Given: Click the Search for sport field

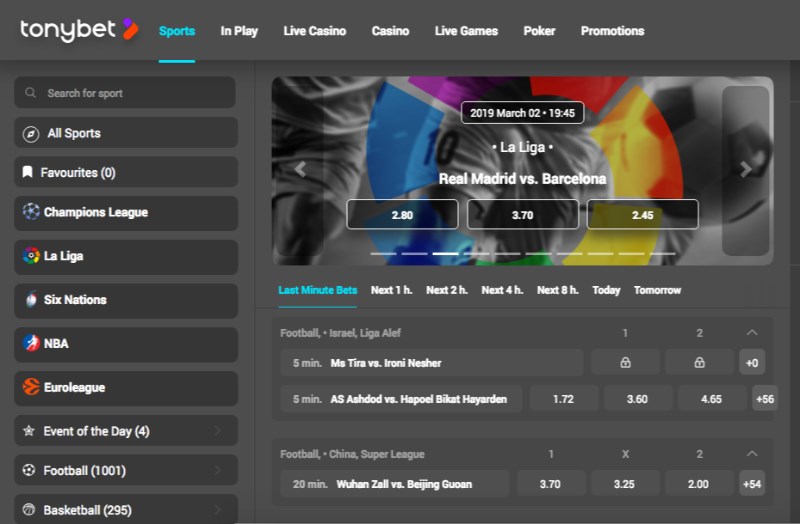Looking at the screenshot, I should tap(125, 92).
